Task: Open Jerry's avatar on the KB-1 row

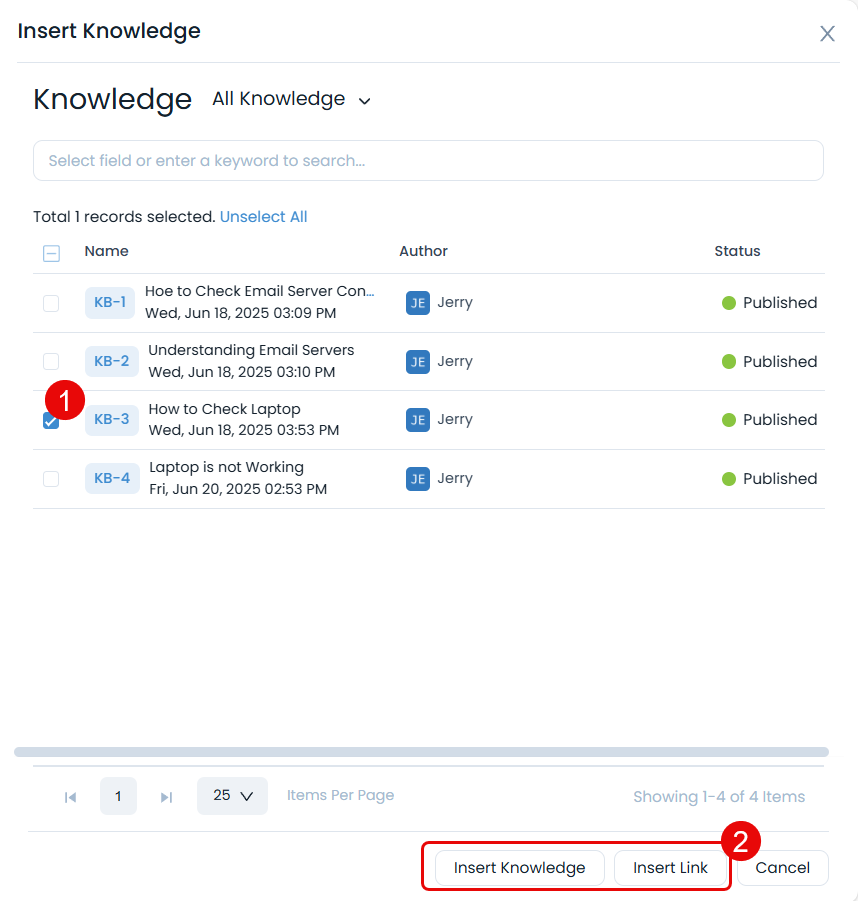Action: pos(417,302)
